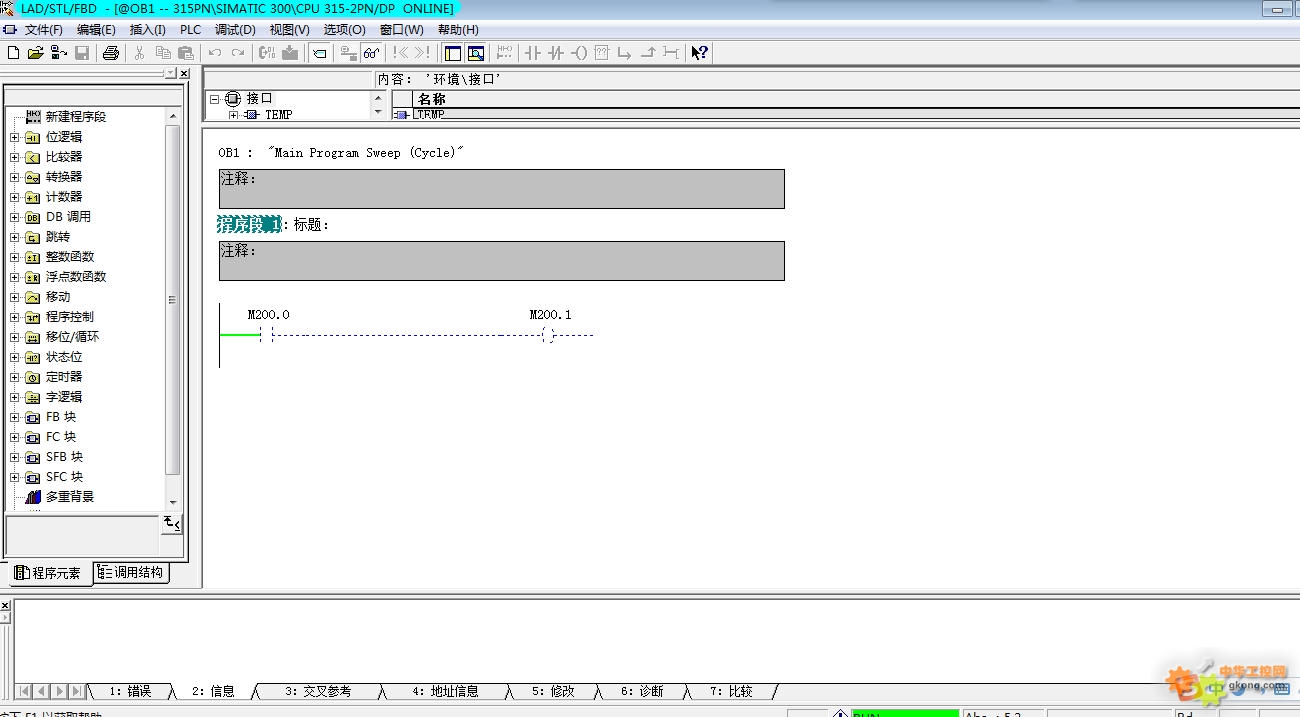1300x717 pixels.
Task: Click the Paste clipboard icon
Action: click(x=185, y=53)
